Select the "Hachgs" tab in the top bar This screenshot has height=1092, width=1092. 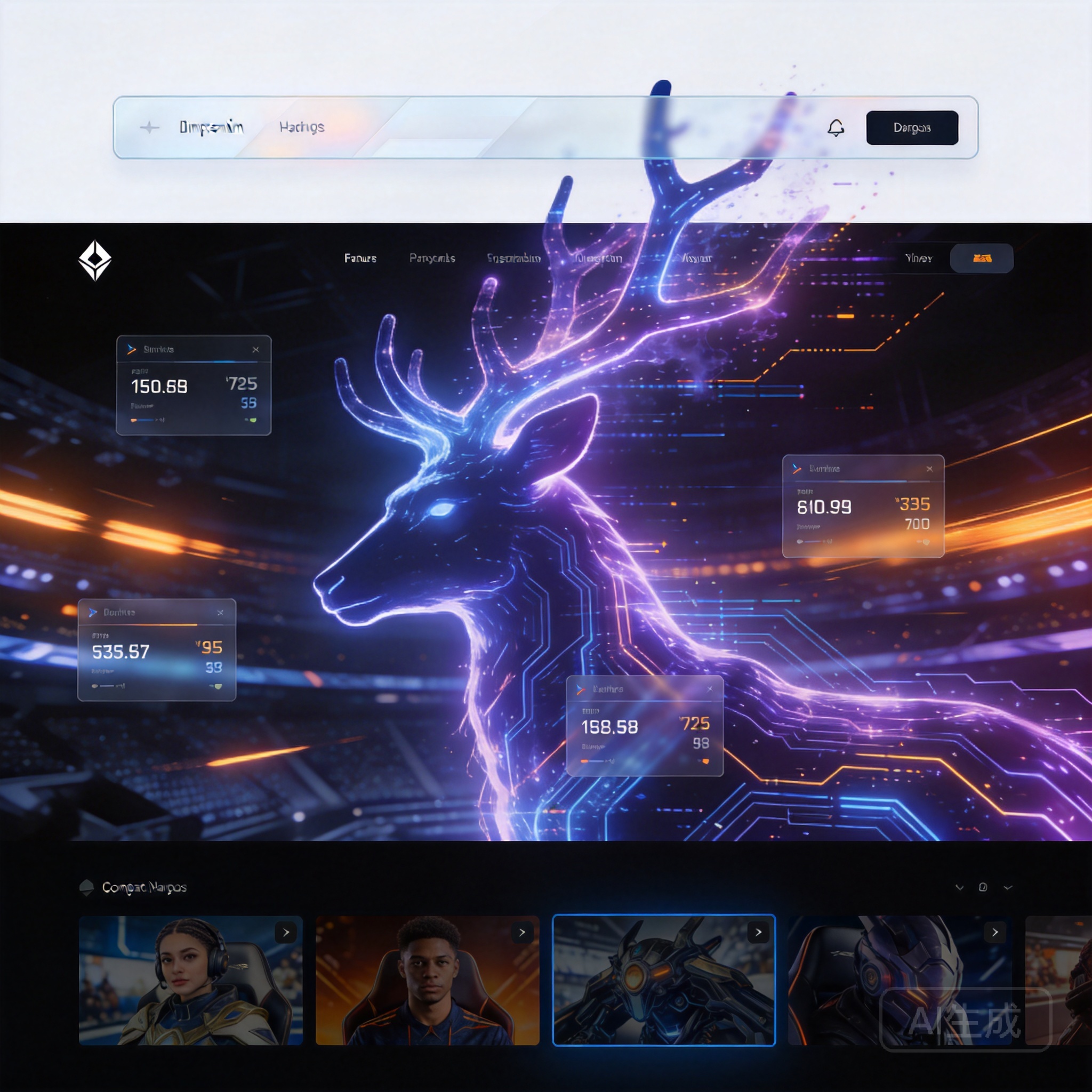point(302,127)
